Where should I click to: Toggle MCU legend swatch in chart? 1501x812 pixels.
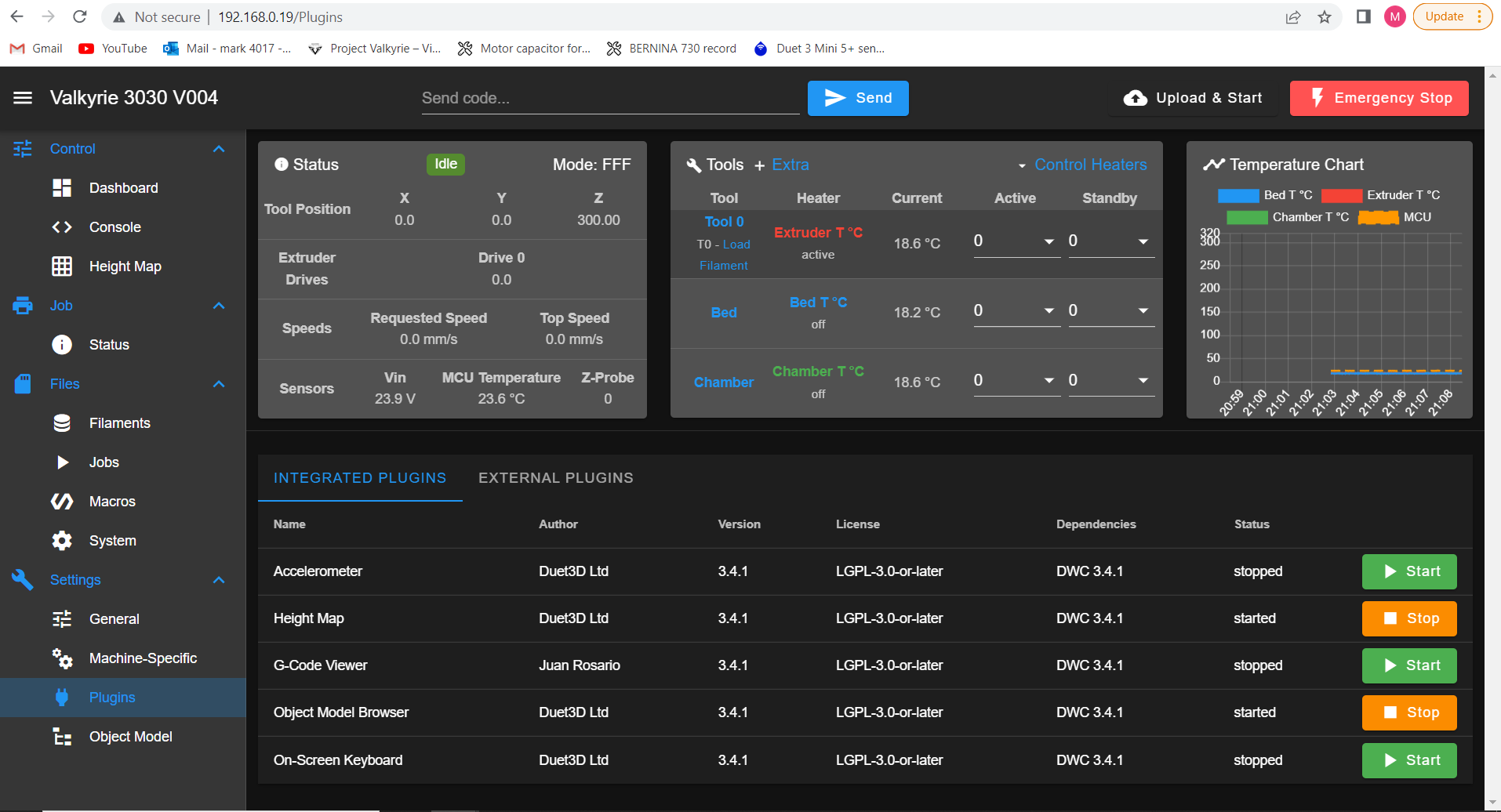[x=1378, y=217]
